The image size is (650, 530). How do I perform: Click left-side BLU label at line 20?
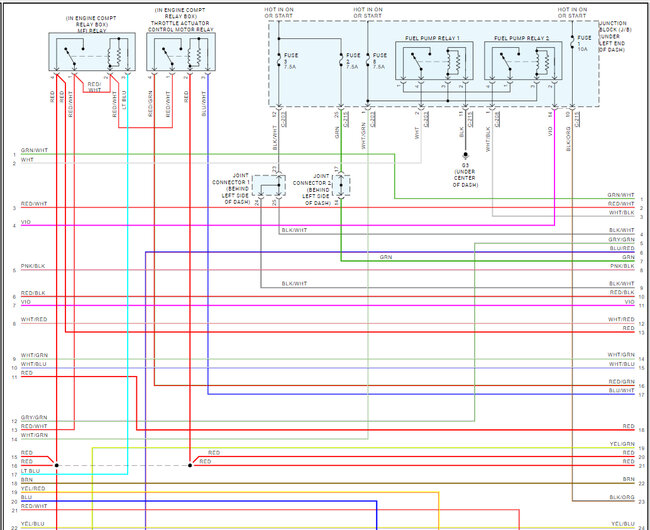pyautogui.click(x=26, y=498)
